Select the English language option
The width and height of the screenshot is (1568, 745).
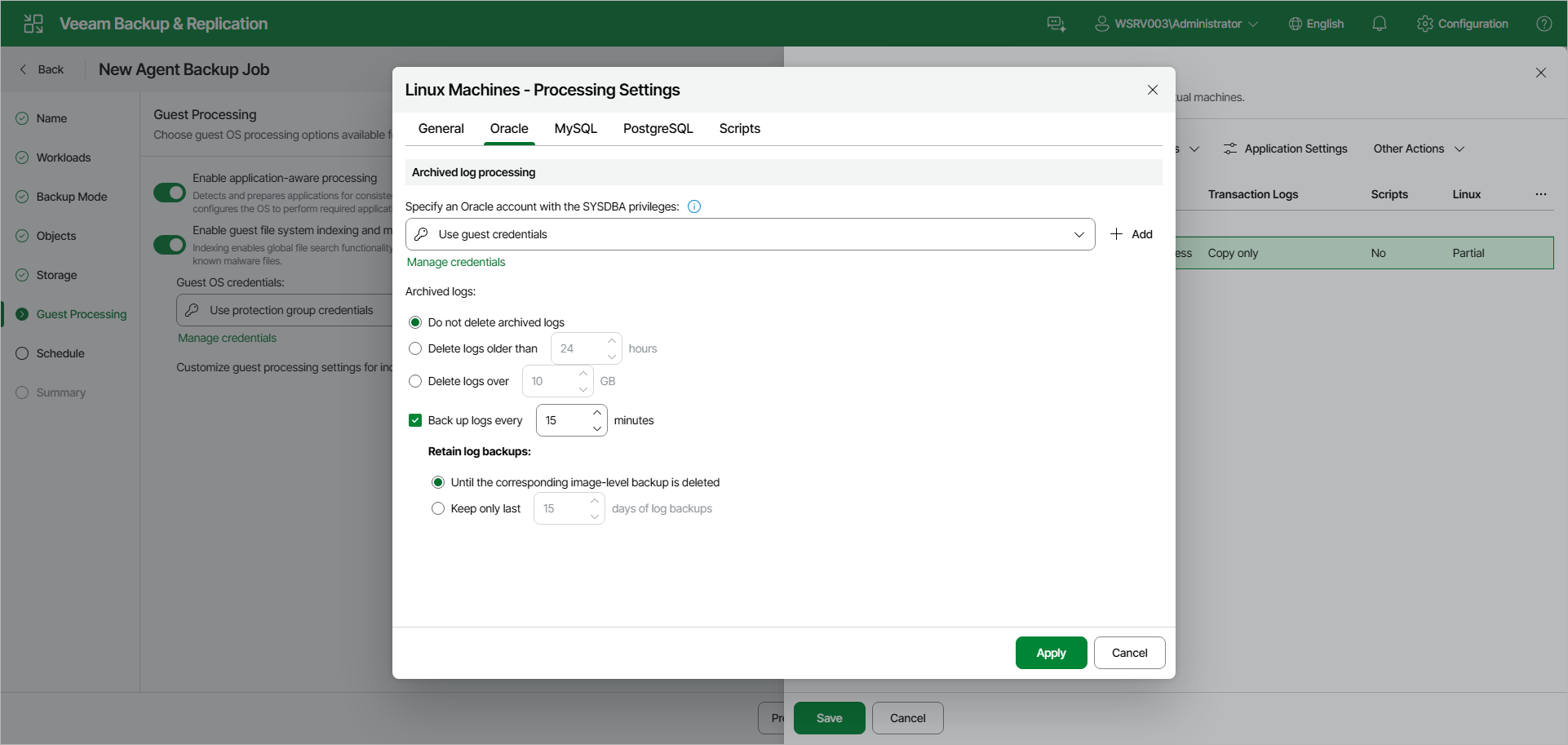coord(1316,24)
